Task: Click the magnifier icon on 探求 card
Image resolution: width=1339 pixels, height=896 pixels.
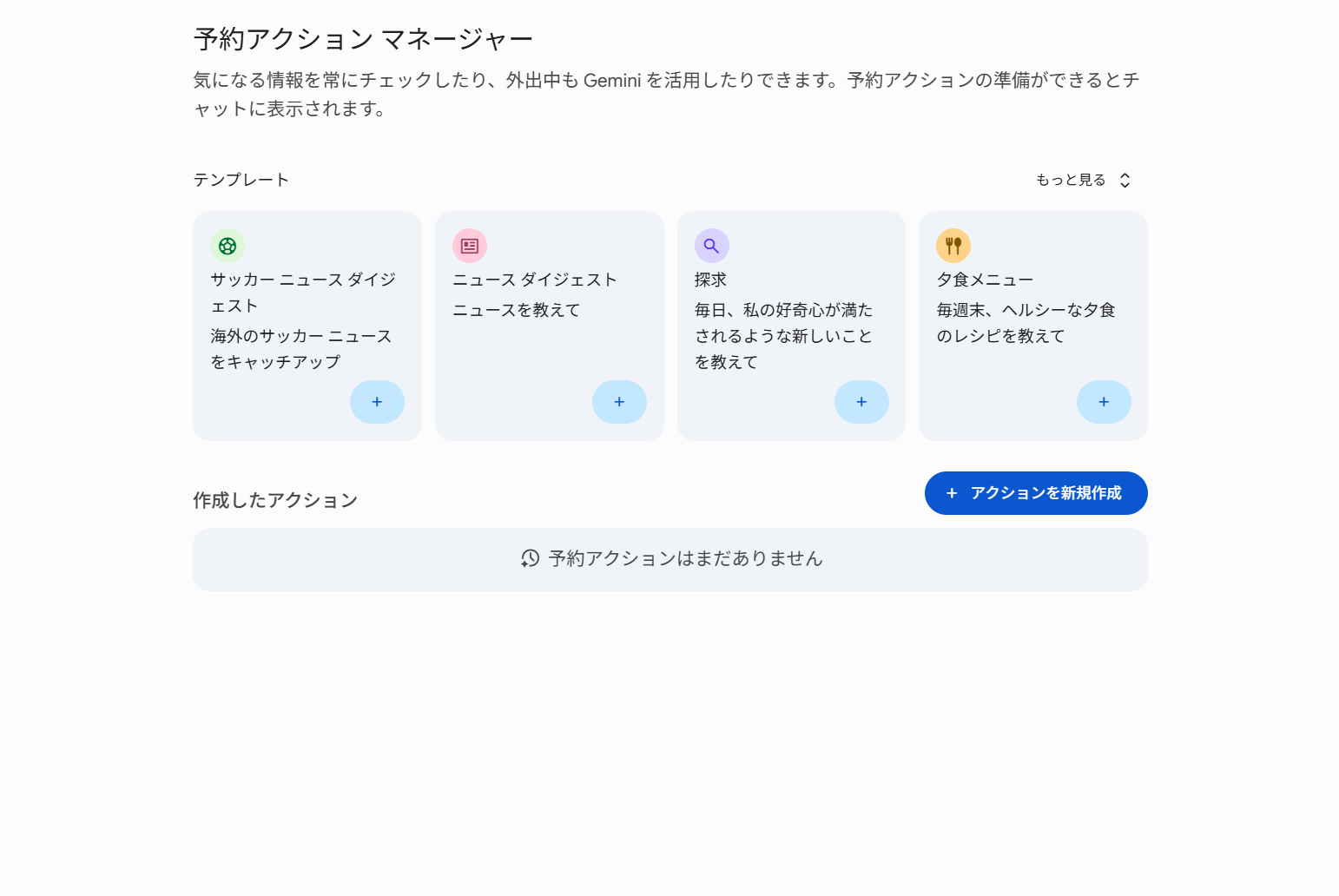Action: 711,246
